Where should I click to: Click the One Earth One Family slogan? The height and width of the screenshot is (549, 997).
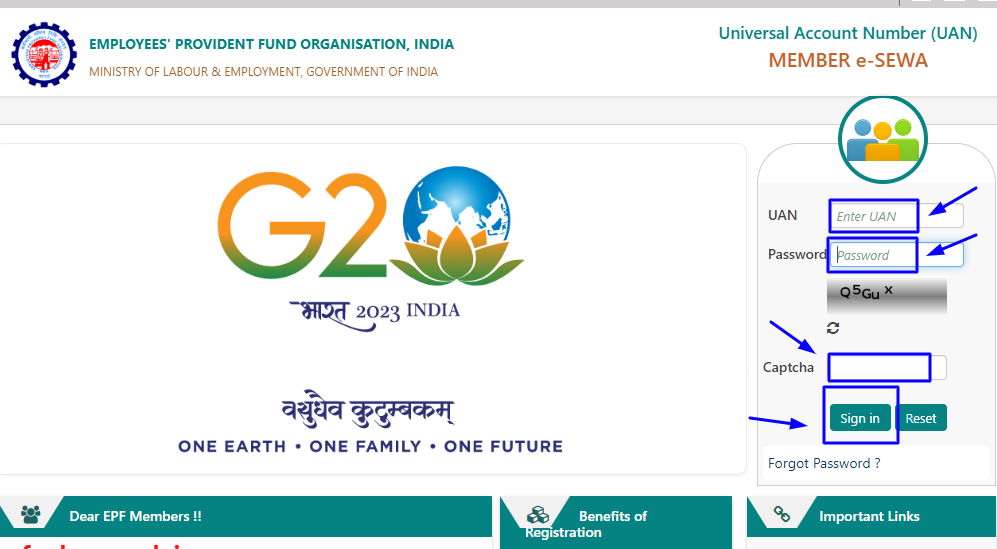(x=371, y=446)
